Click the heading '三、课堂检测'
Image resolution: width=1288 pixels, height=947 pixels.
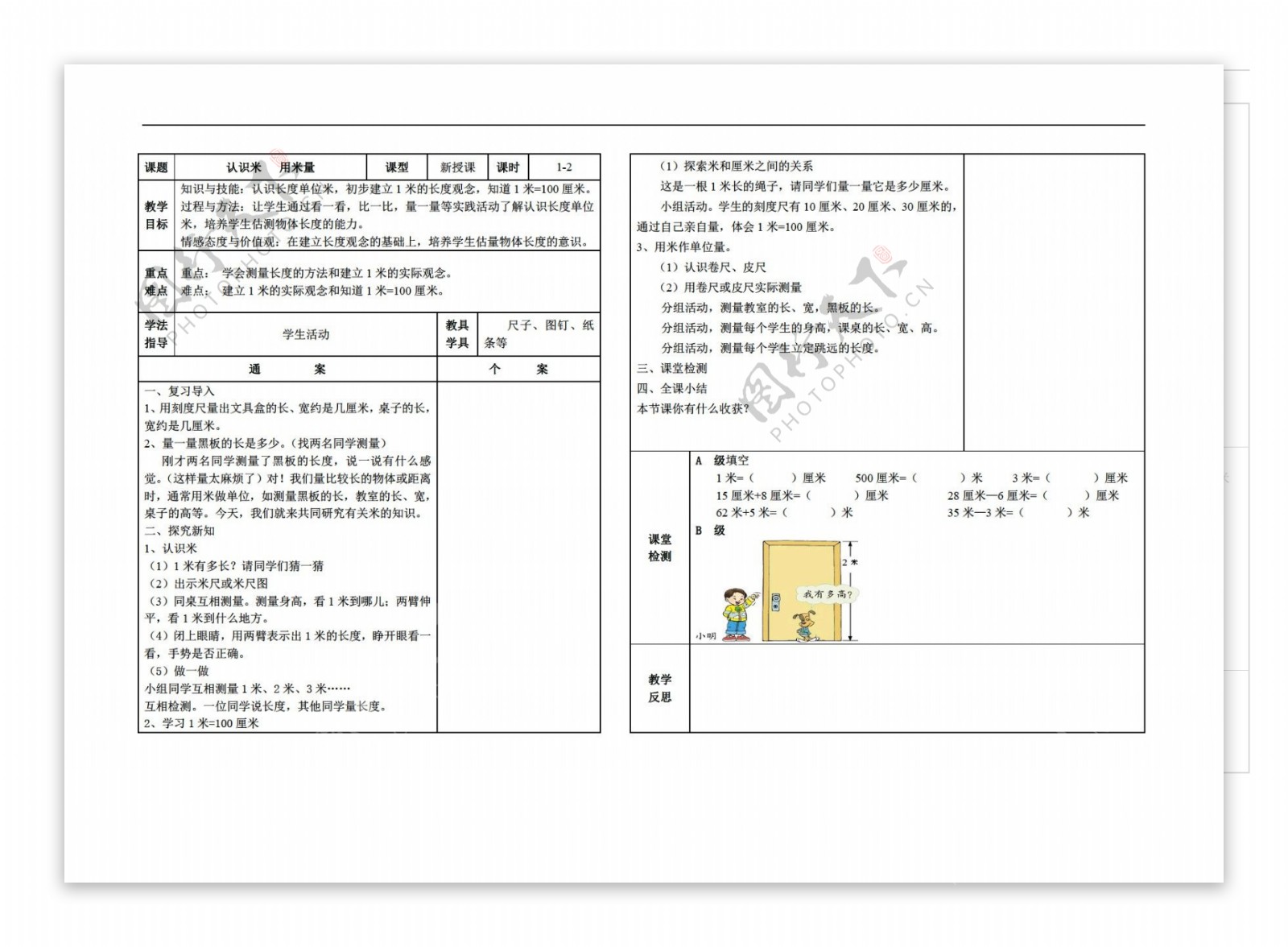coord(672,369)
